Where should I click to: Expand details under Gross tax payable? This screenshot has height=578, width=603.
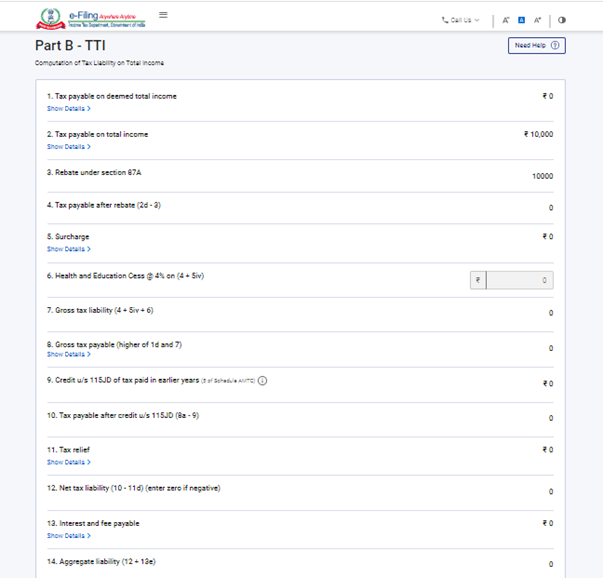[x=69, y=354]
